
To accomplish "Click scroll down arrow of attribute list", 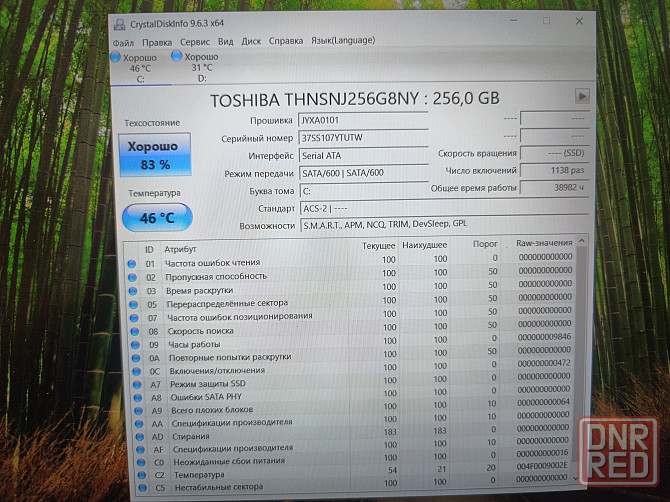I will click(x=576, y=479).
